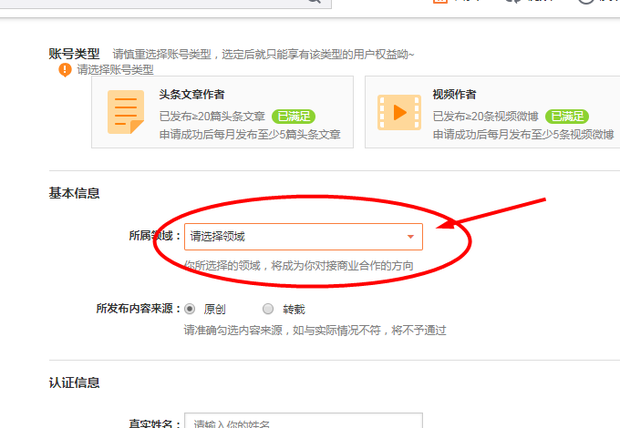Click the text 已发布≥20条视频微博
Viewport: 620px width, 428px height.
pos(486,116)
